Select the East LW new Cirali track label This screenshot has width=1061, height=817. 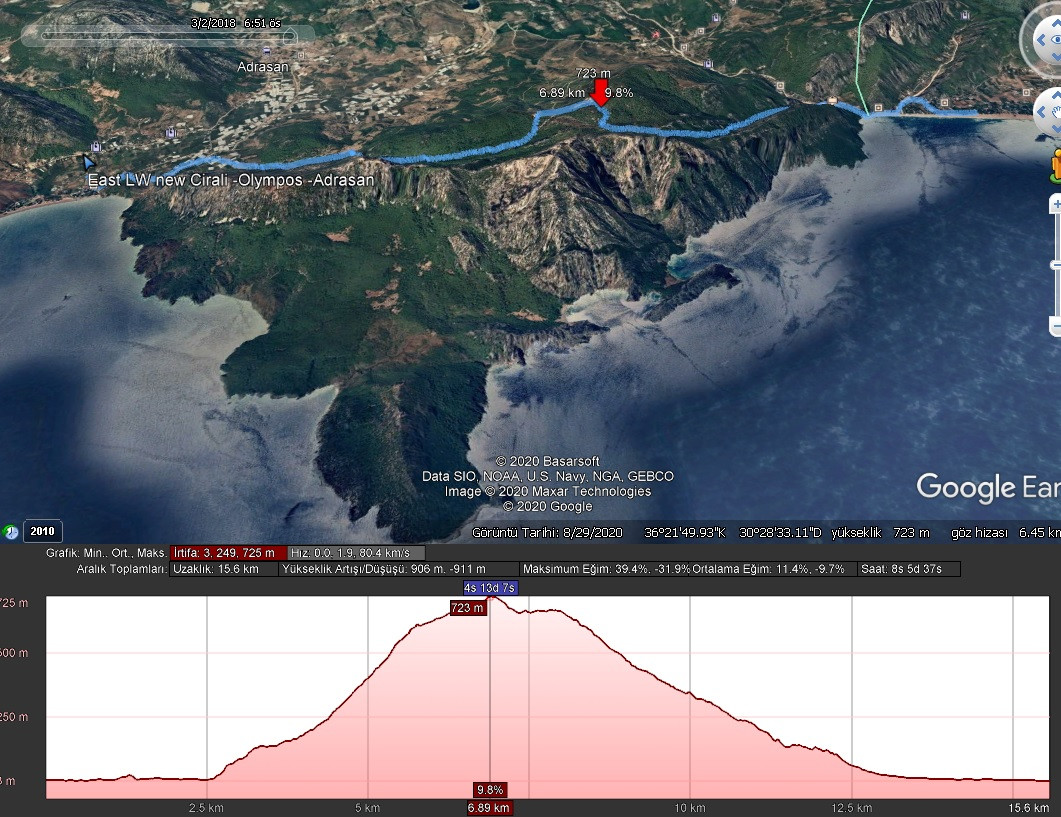point(230,178)
